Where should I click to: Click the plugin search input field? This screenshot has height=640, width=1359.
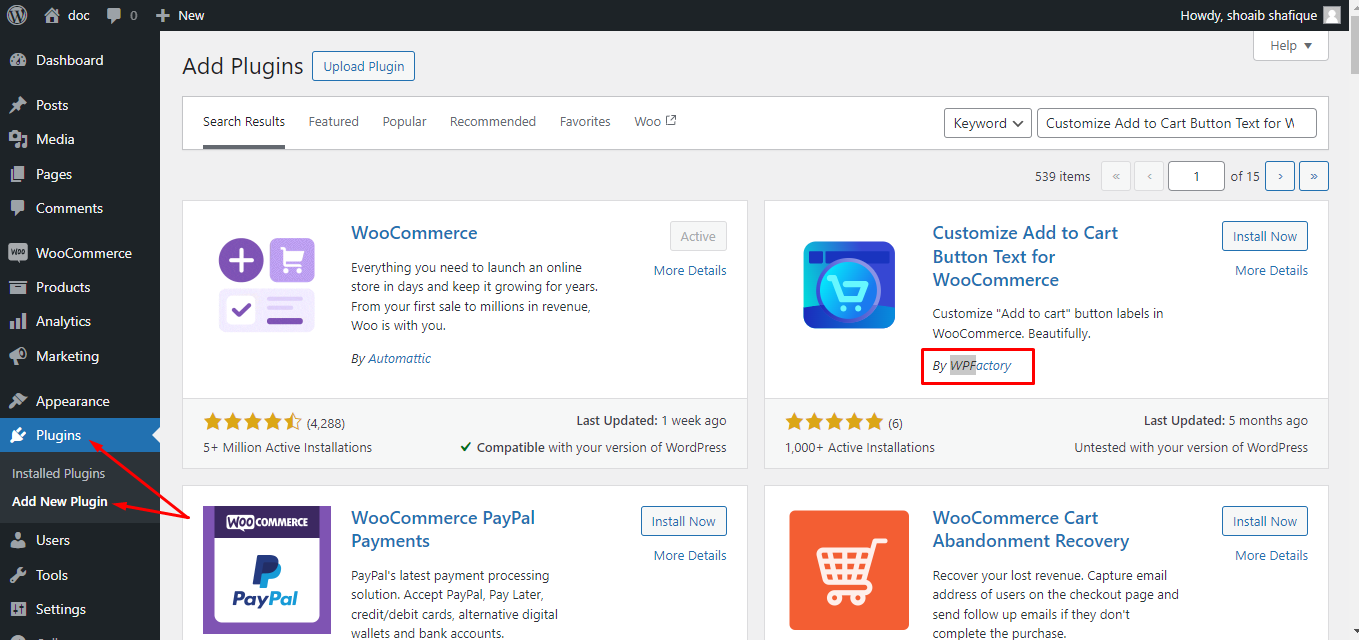click(1177, 123)
